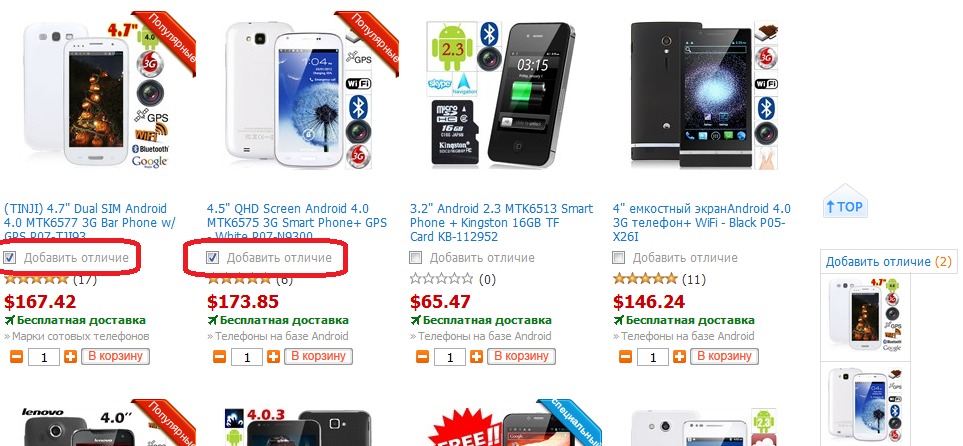
Task: Click the plus icon under the $65.47 phone
Action: tap(476, 356)
